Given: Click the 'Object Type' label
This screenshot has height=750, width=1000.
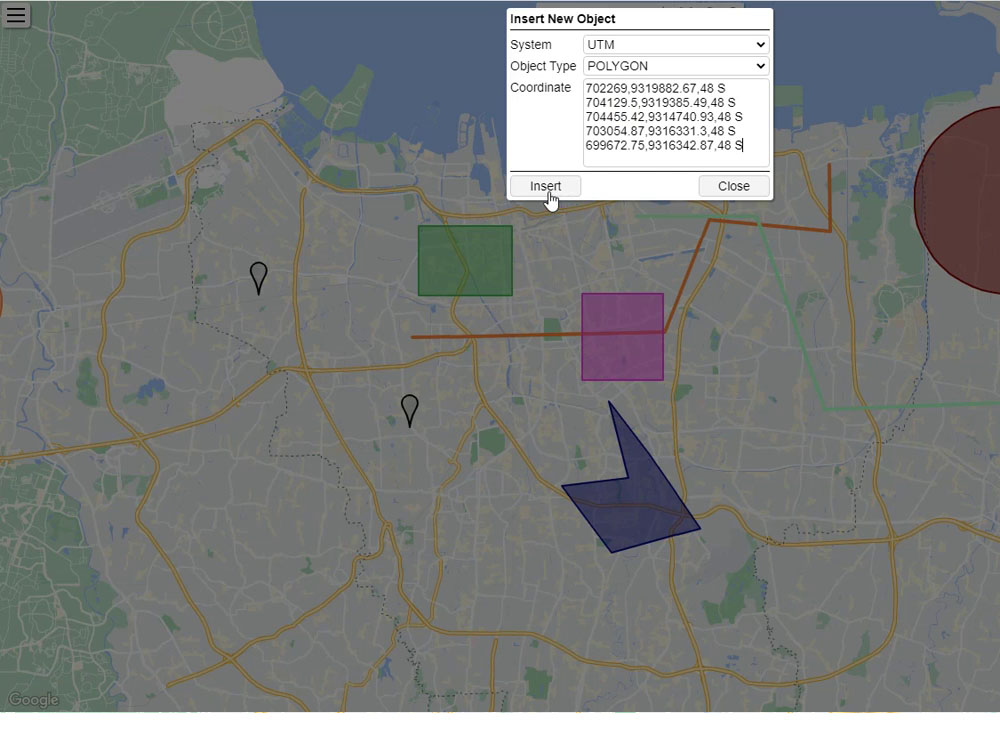Looking at the screenshot, I should [x=543, y=66].
